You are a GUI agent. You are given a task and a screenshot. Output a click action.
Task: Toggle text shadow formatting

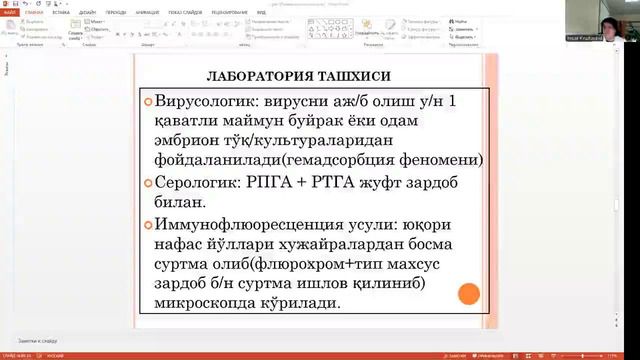pyautogui.click(x=139, y=35)
